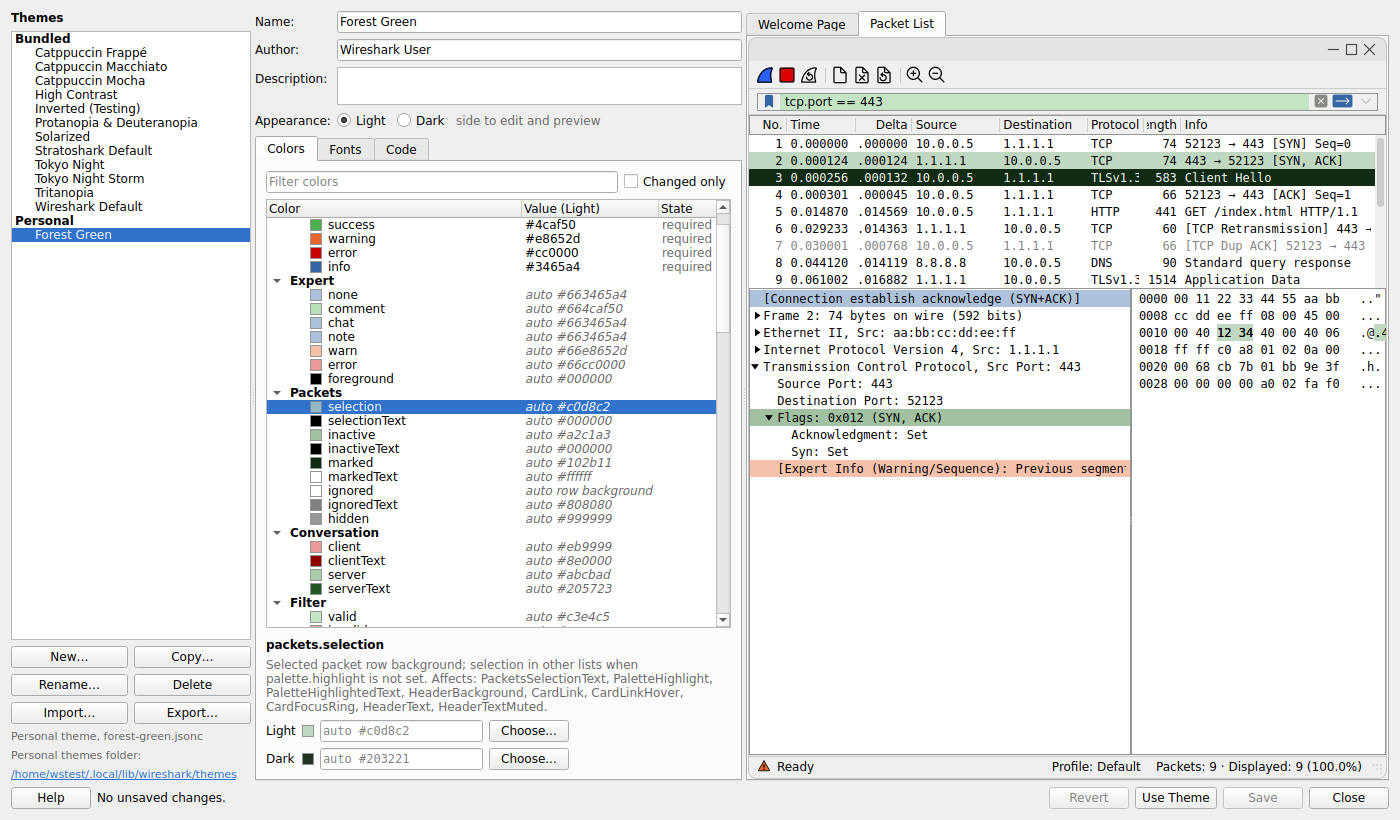Screen dimensions: 1400x820
Task: Click the green success color swatch
Action: click(316, 225)
